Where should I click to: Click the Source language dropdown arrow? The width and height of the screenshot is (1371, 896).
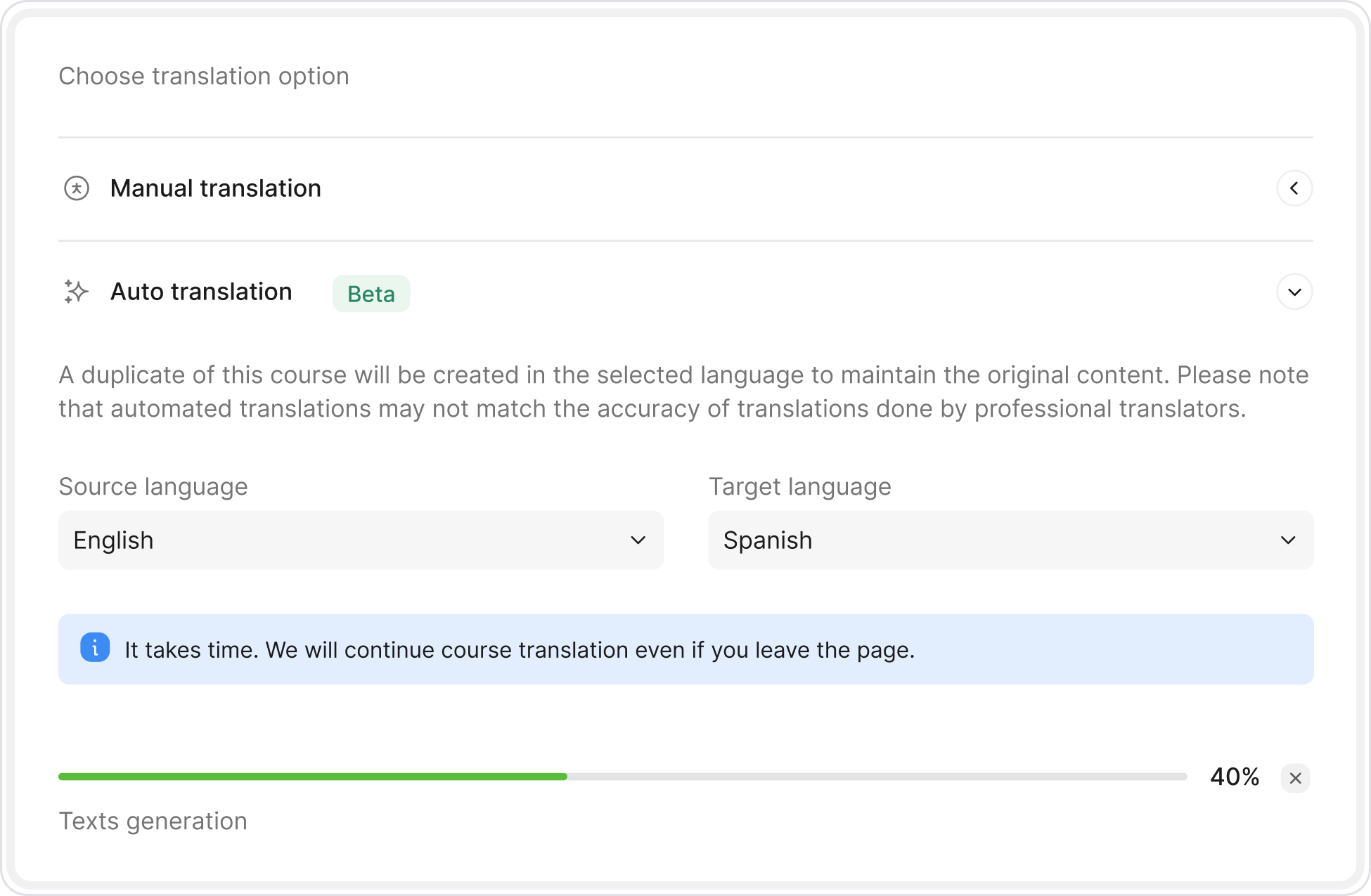[638, 540]
